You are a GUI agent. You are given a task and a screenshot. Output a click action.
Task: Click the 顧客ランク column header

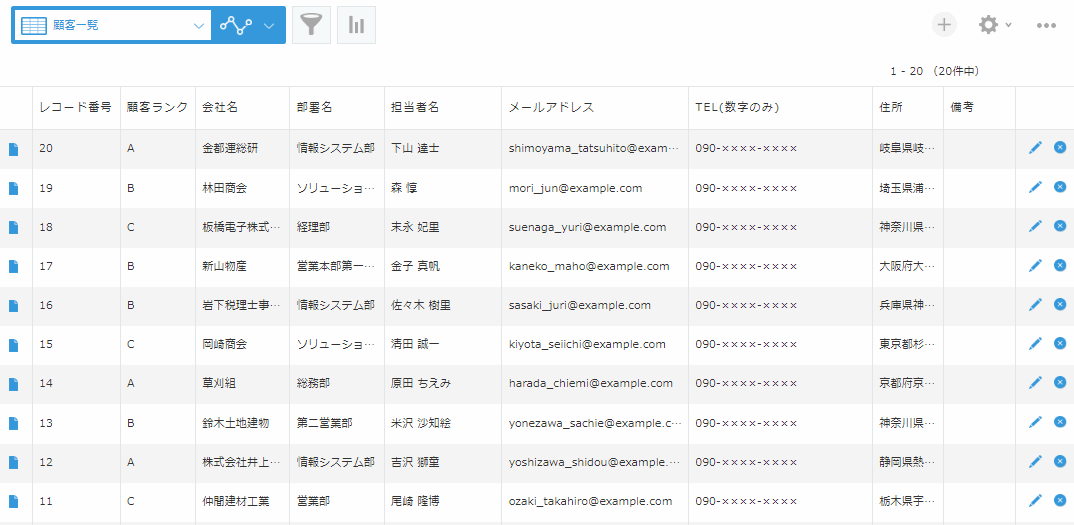(x=157, y=107)
